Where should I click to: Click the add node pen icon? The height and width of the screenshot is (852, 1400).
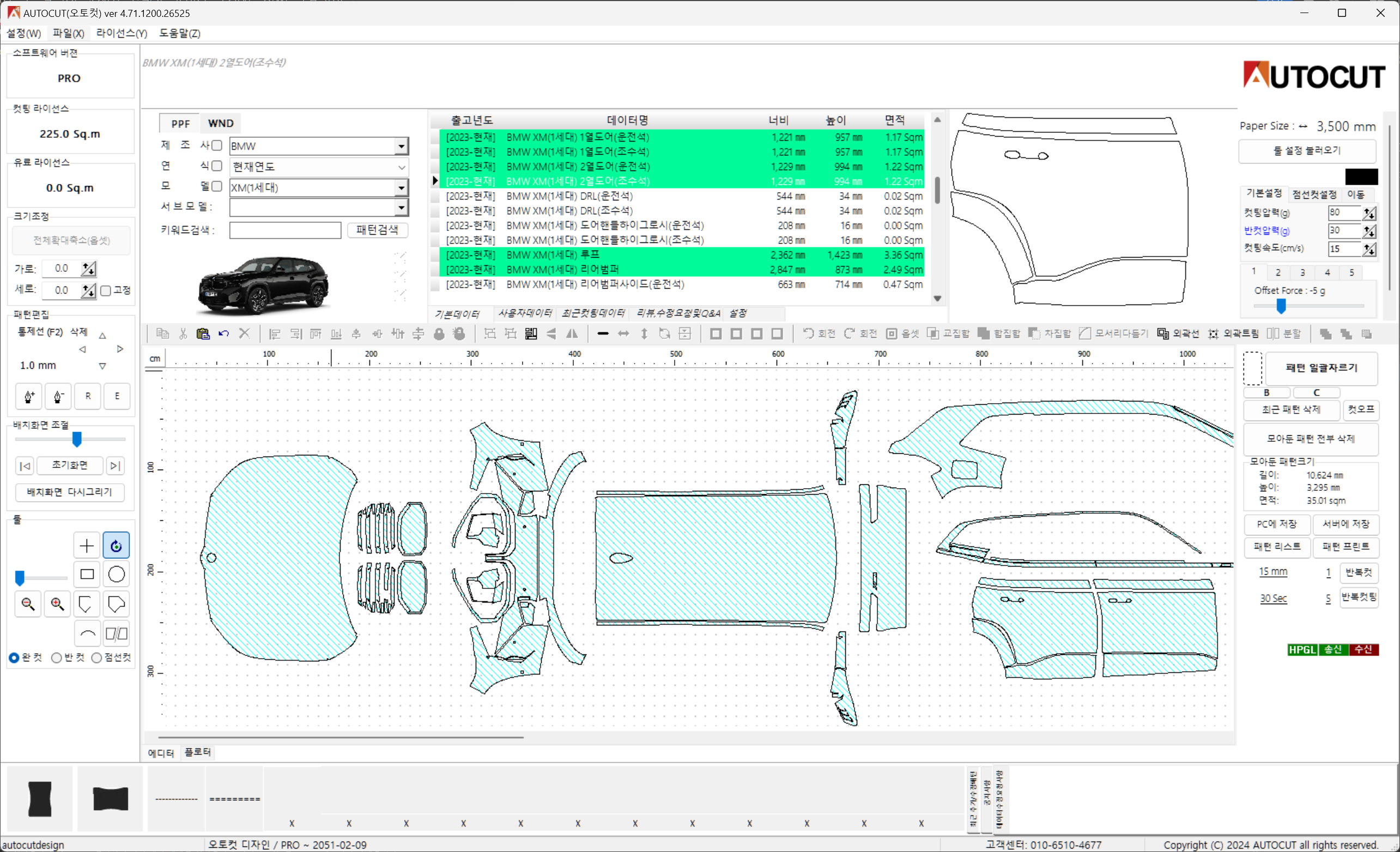[29, 397]
